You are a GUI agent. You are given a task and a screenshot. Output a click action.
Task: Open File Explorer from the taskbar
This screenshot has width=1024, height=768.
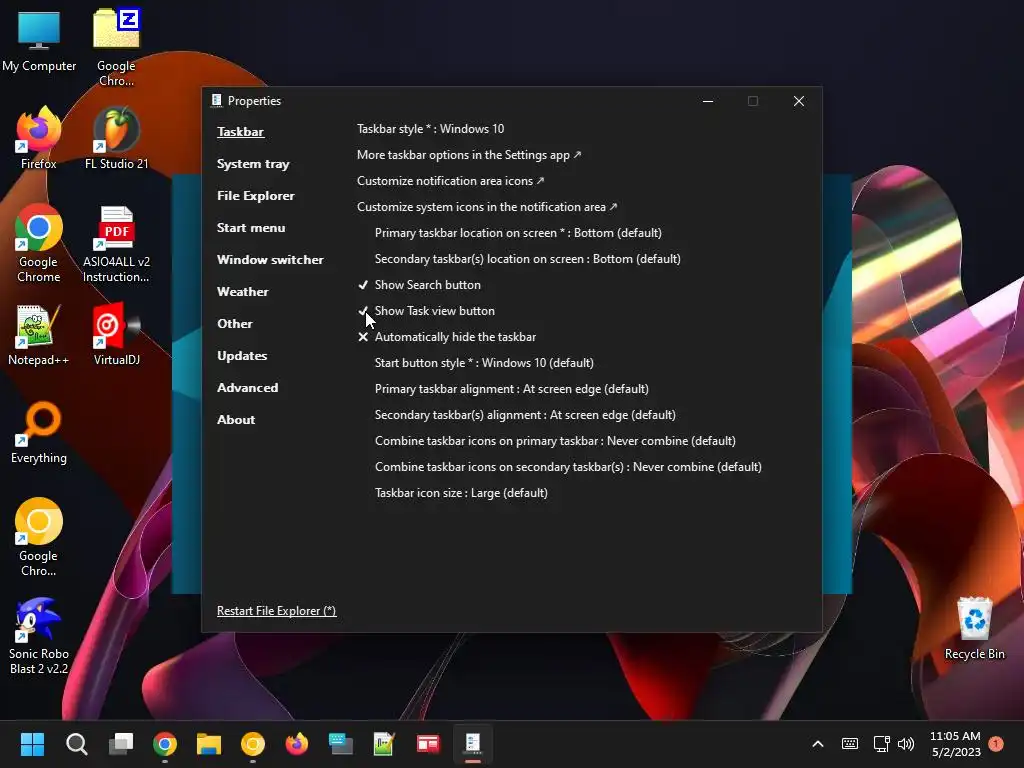coord(209,744)
